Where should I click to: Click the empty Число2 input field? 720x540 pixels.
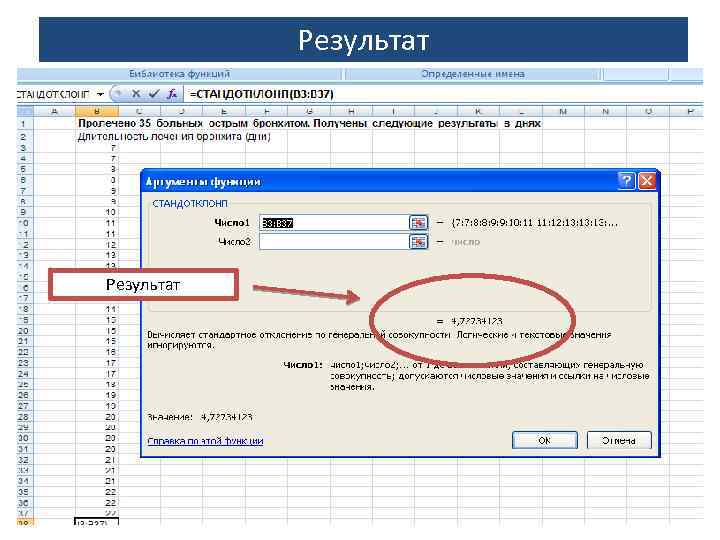pos(333,242)
